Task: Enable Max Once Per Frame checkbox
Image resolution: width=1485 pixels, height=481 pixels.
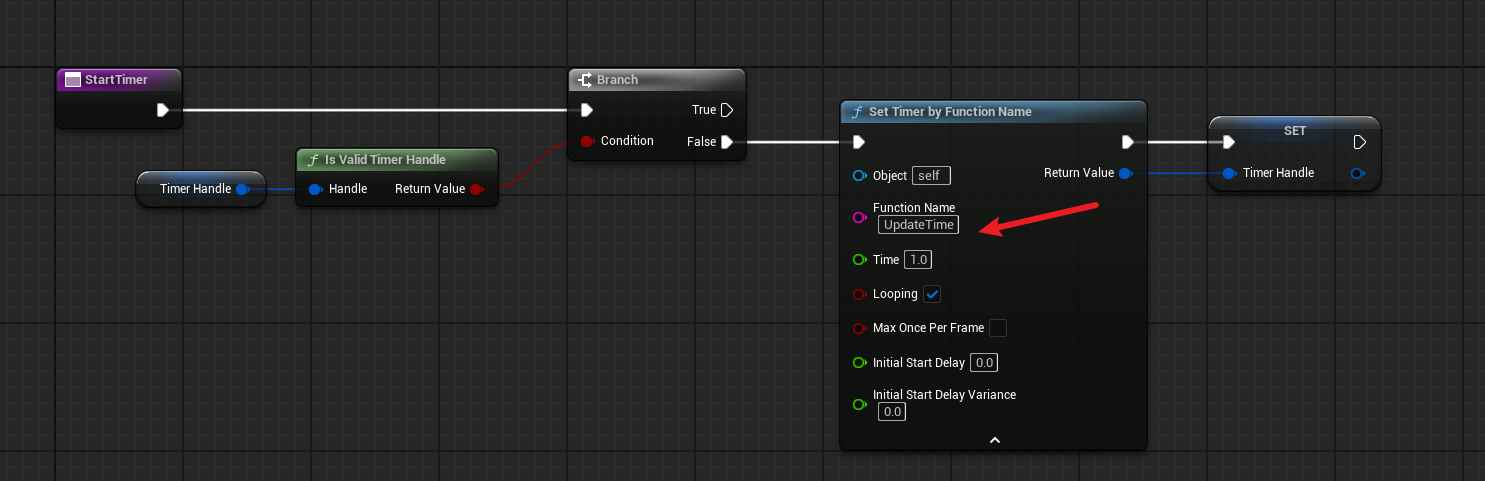Action: 998,328
